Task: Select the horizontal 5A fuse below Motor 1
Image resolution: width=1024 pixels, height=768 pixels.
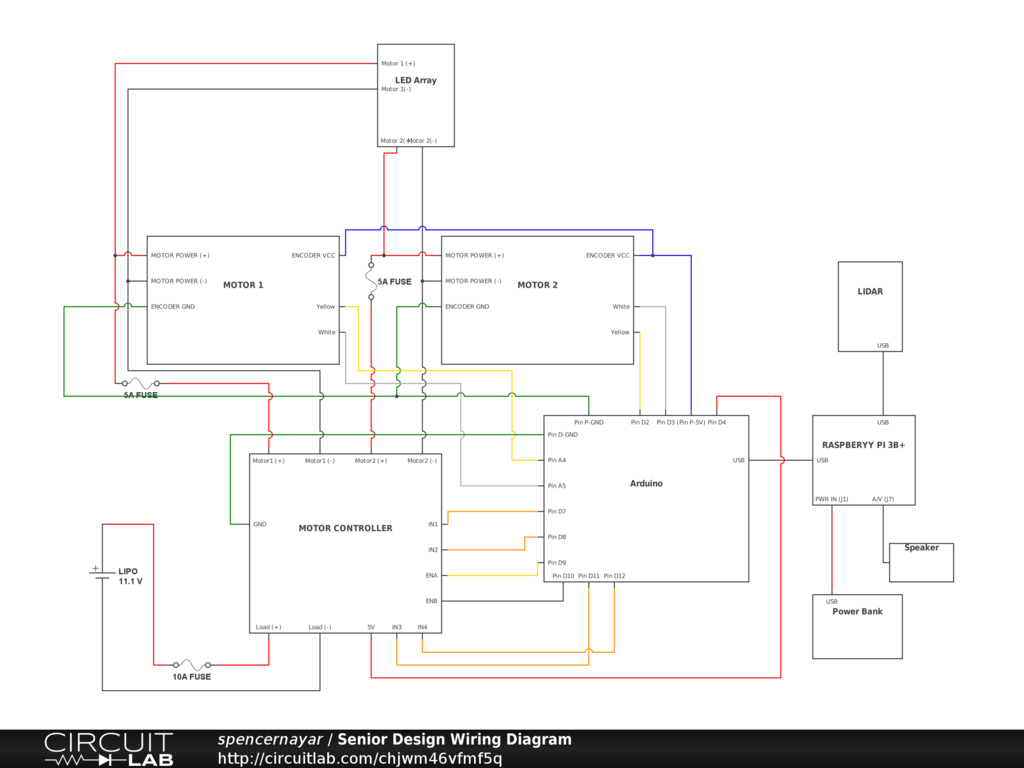Action: 140,383
